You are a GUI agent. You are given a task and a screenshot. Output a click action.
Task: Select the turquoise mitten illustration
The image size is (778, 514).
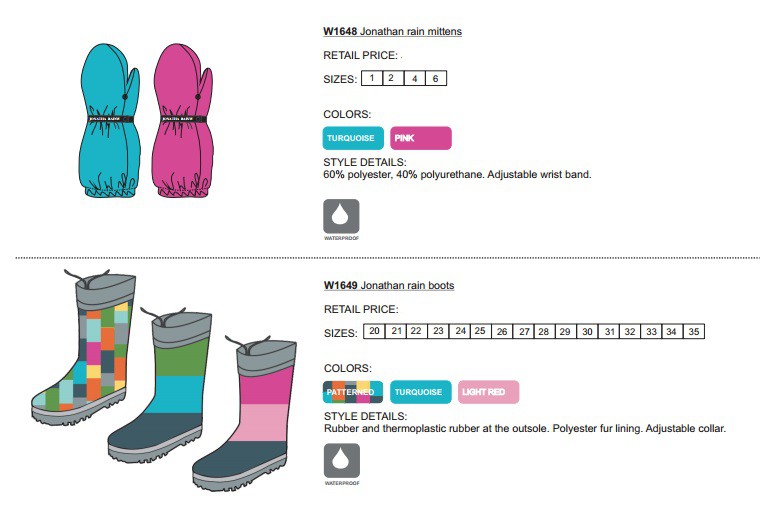[x=110, y=121]
